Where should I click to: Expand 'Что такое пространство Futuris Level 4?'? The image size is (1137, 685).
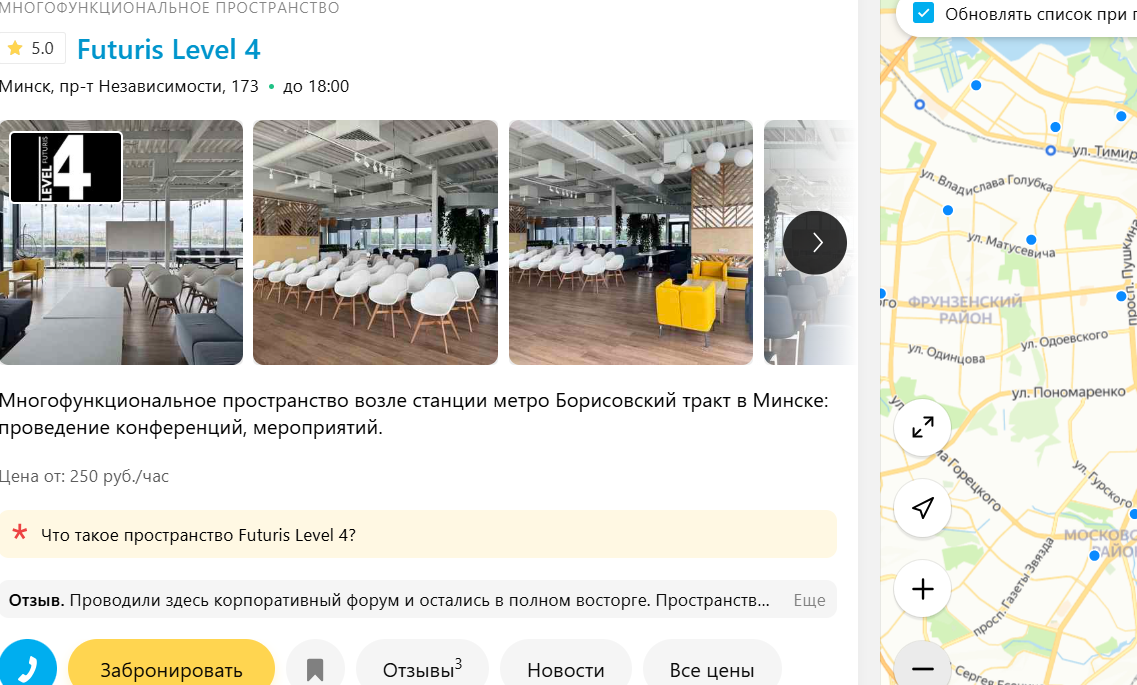tap(418, 535)
